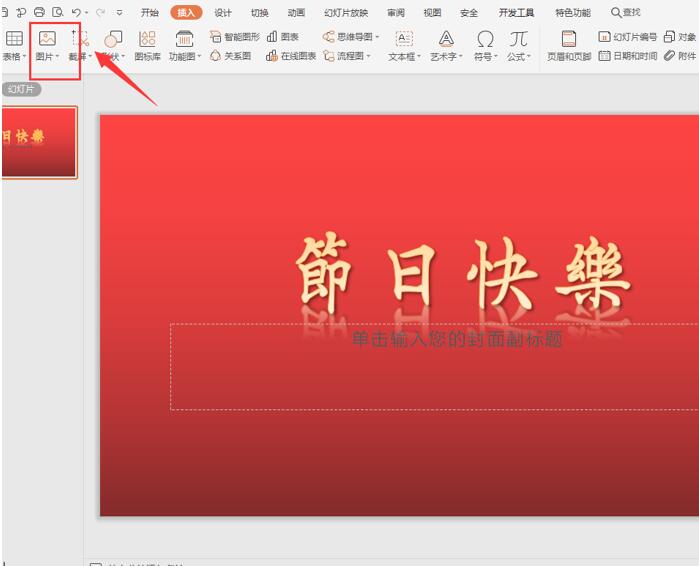Open the 审阅 review tab
Viewport: 699px width, 566px height.
(395, 12)
